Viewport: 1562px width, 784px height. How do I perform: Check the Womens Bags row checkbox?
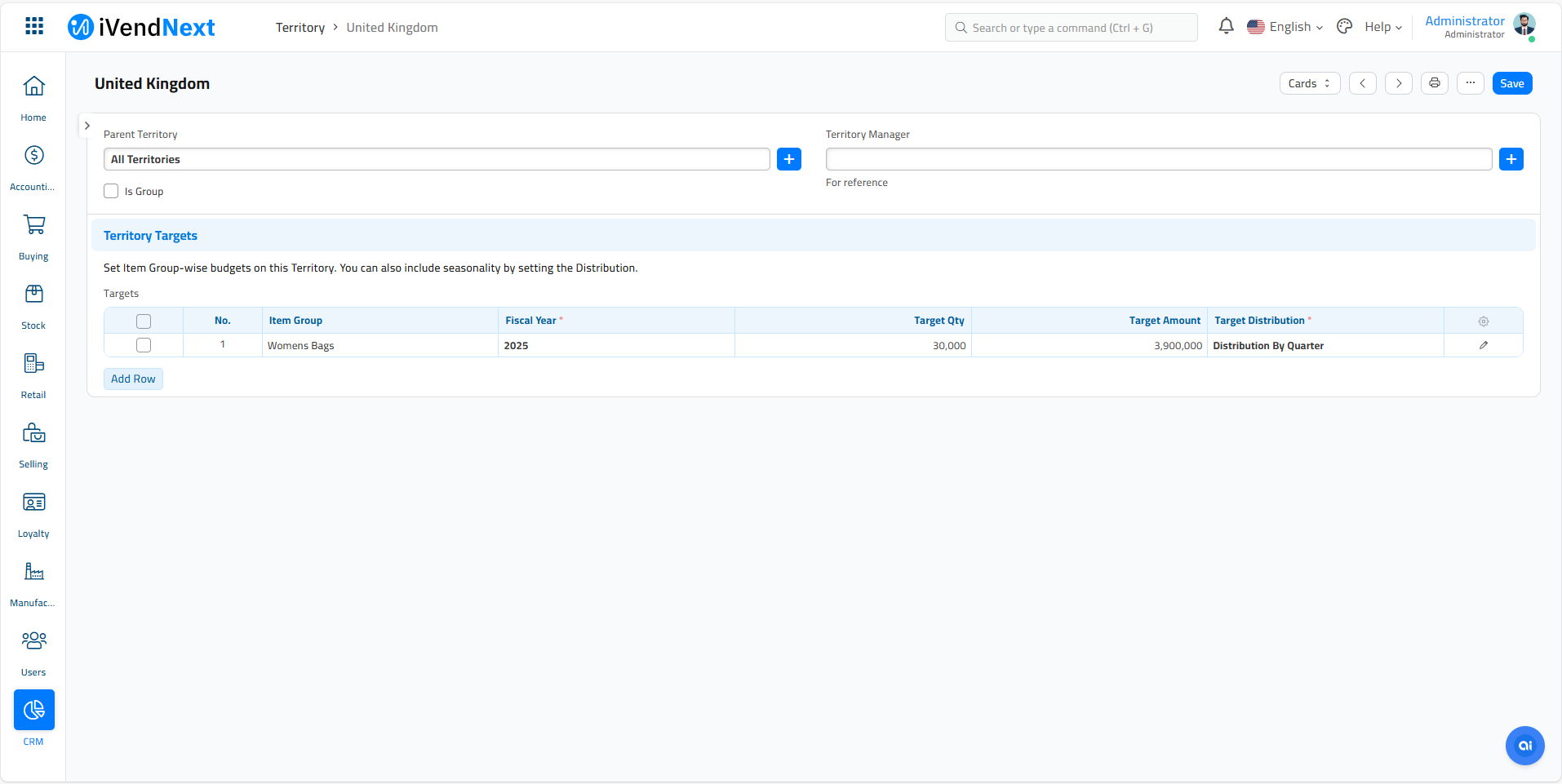click(x=144, y=345)
